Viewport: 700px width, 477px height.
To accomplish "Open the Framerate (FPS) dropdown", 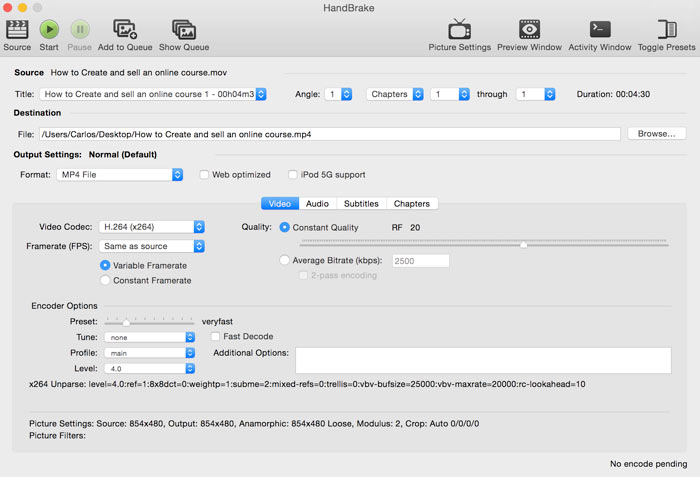I will coord(152,246).
